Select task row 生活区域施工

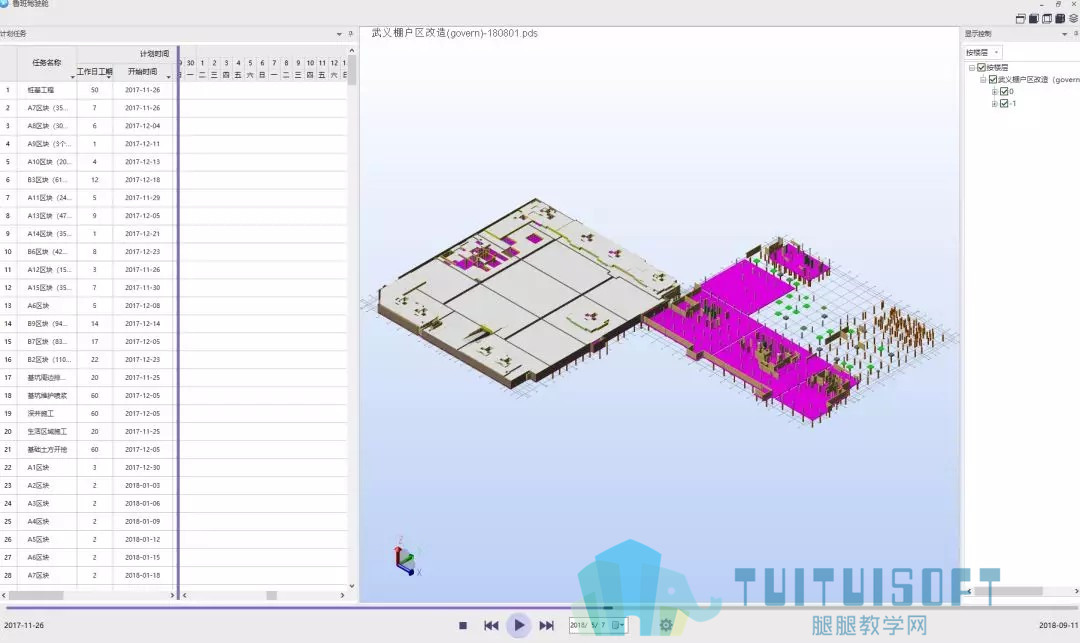pyautogui.click(x=88, y=432)
